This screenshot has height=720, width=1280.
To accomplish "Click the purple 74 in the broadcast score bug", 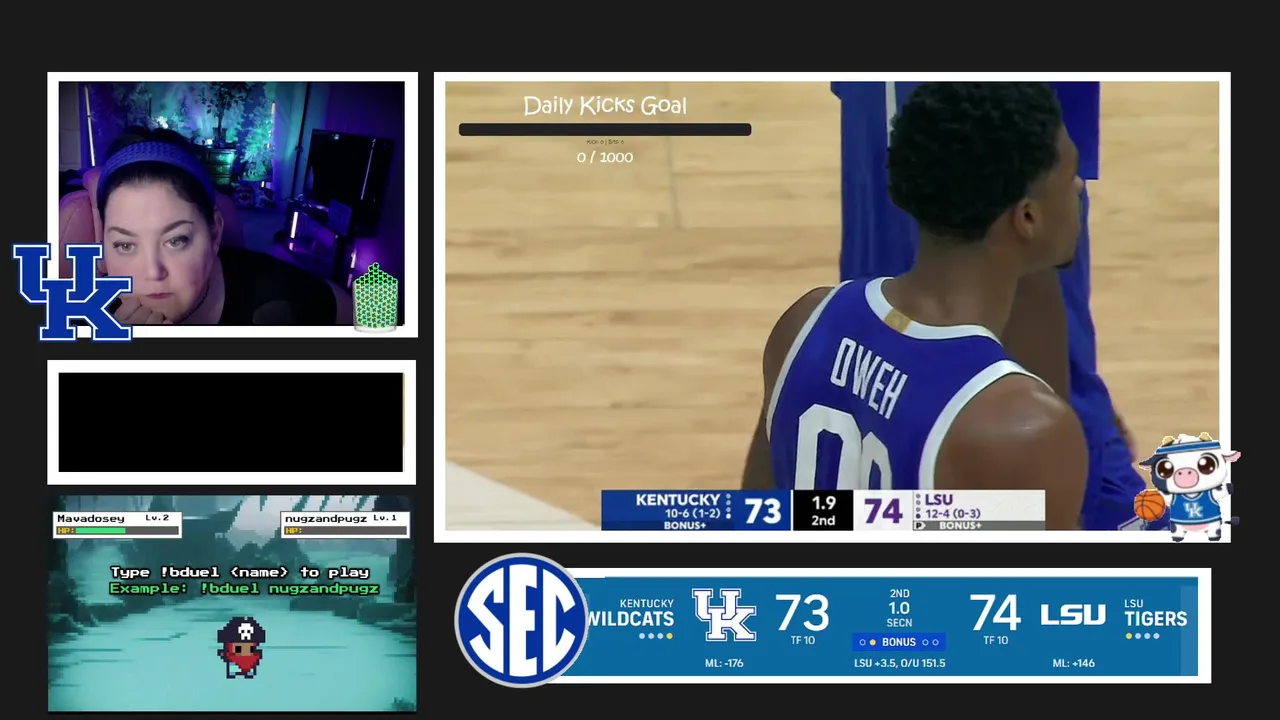I will point(883,511).
